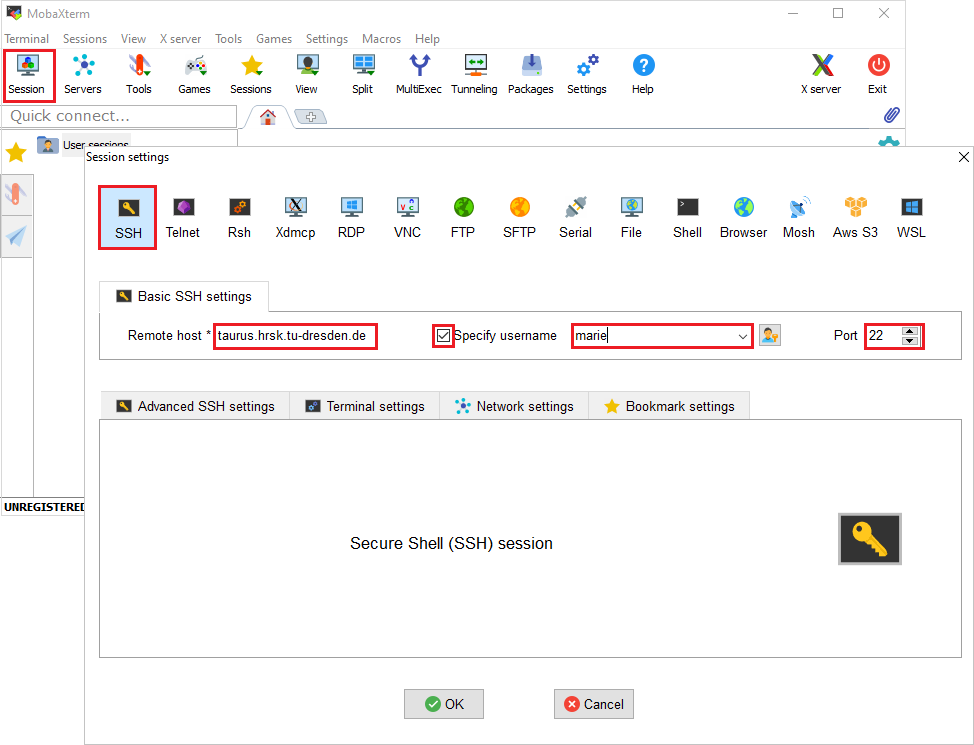Pick the SFTP session type

[519, 217]
